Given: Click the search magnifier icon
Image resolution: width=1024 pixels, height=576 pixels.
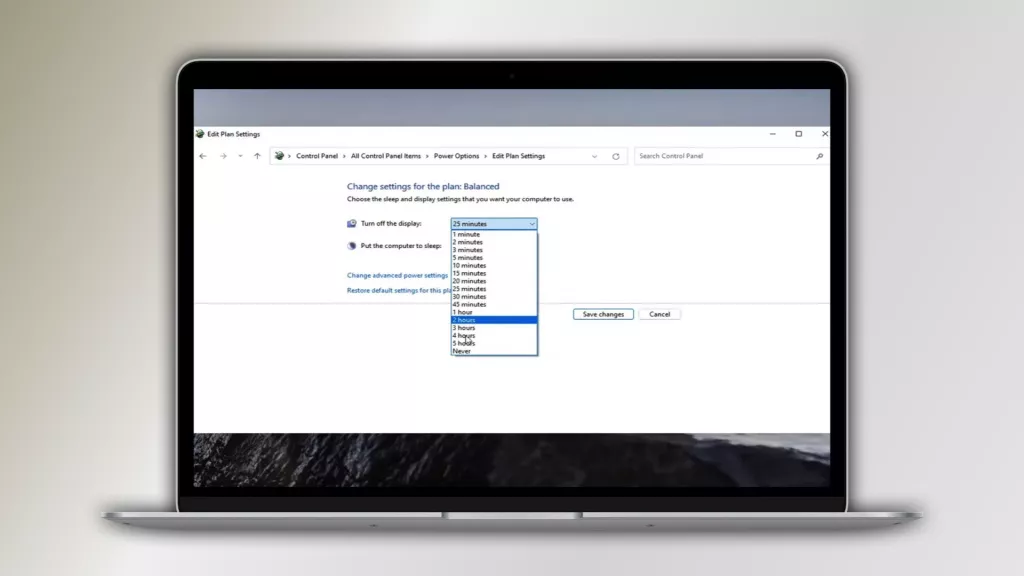Looking at the screenshot, I should pyautogui.click(x=820, y=156).
